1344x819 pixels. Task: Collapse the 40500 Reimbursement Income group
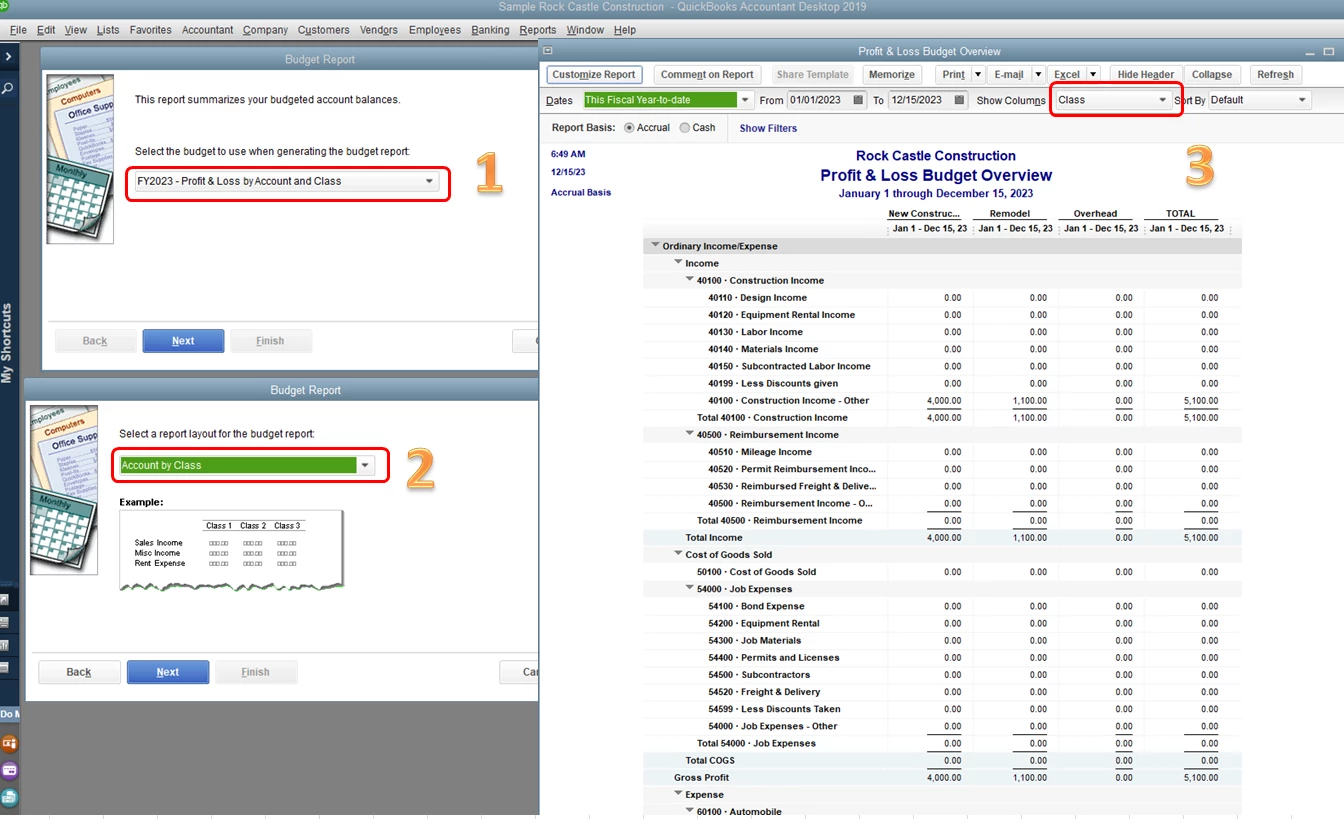click(x=690, y=434)
